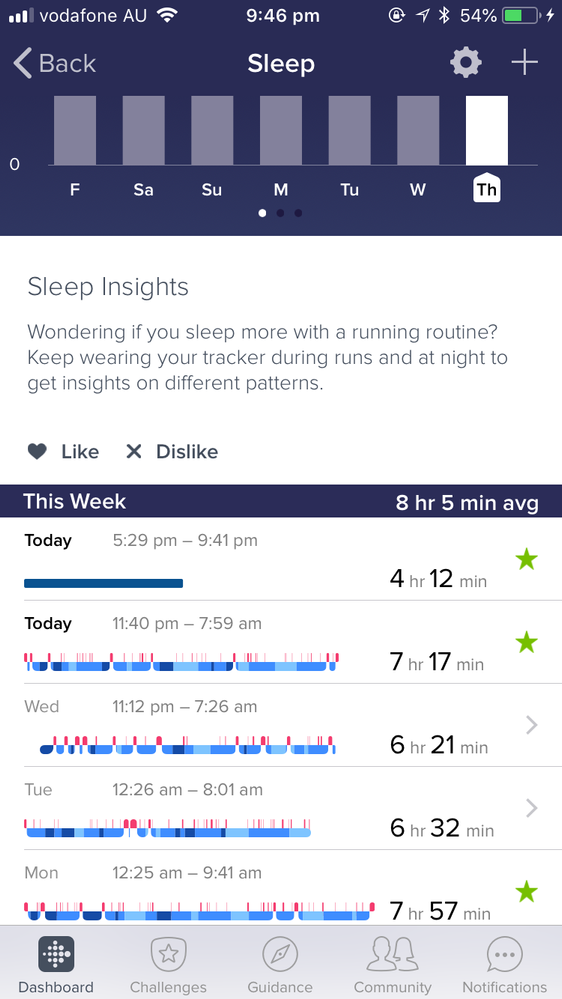Go back using the Back arrow
562x999 pixels.
tap(54, 64)
